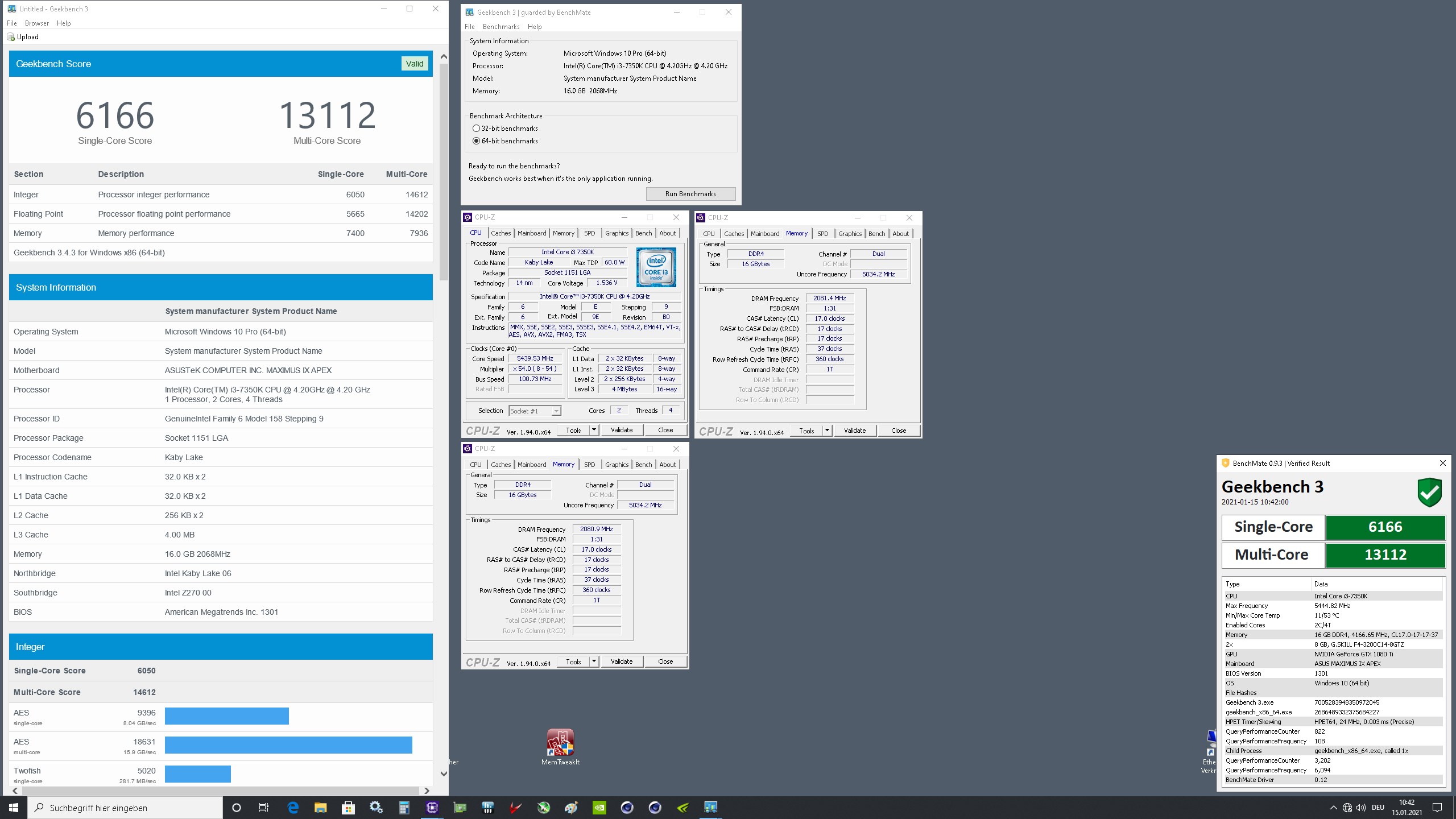Click the red checkmark taskbar icon
Image resolution: width=1456 pixels, height=819 pixels.
(516, 808)
